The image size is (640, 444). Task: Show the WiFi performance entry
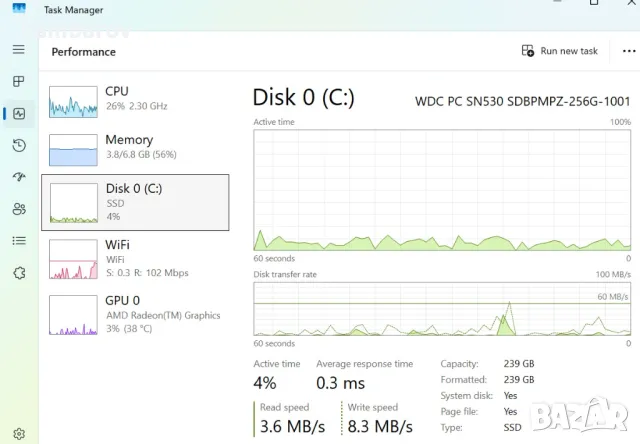(x=135, y=258)
